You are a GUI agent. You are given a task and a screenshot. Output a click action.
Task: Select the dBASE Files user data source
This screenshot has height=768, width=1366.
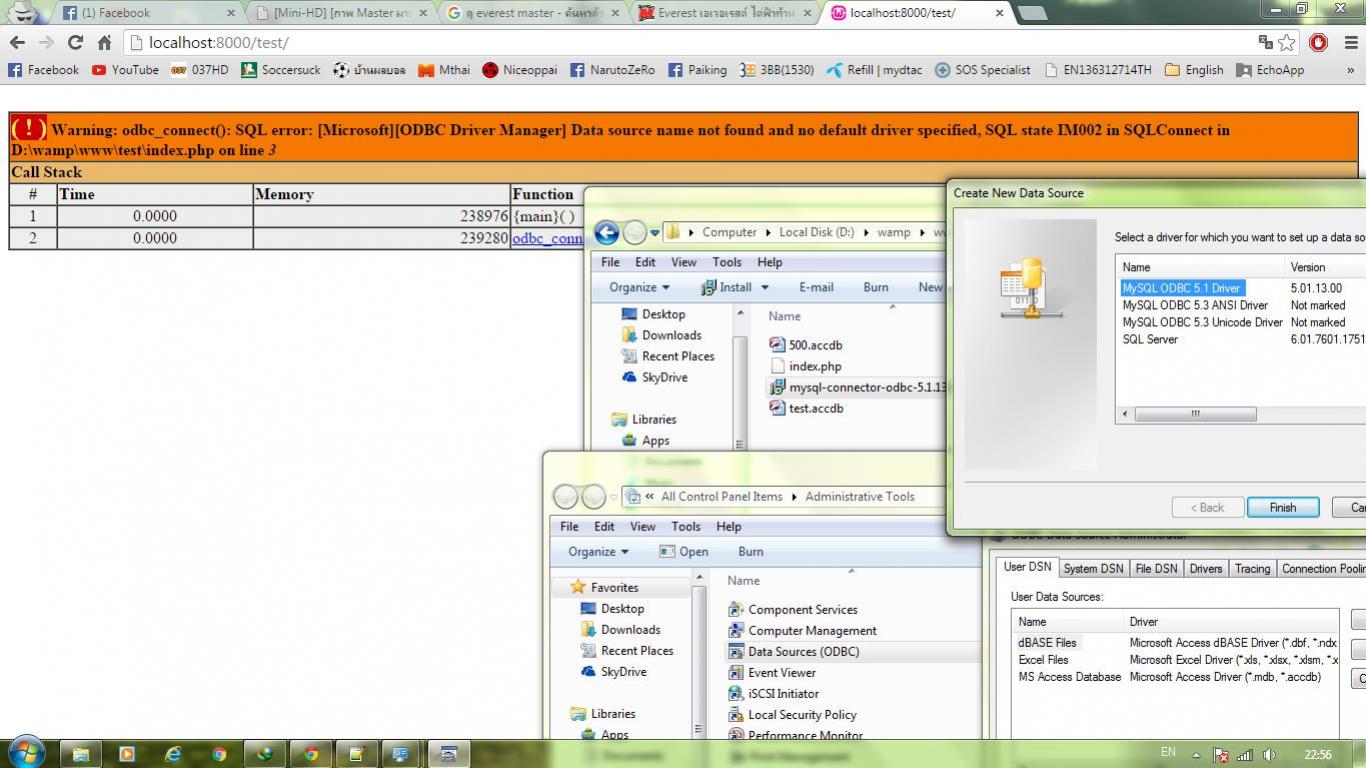[1047, 643]
